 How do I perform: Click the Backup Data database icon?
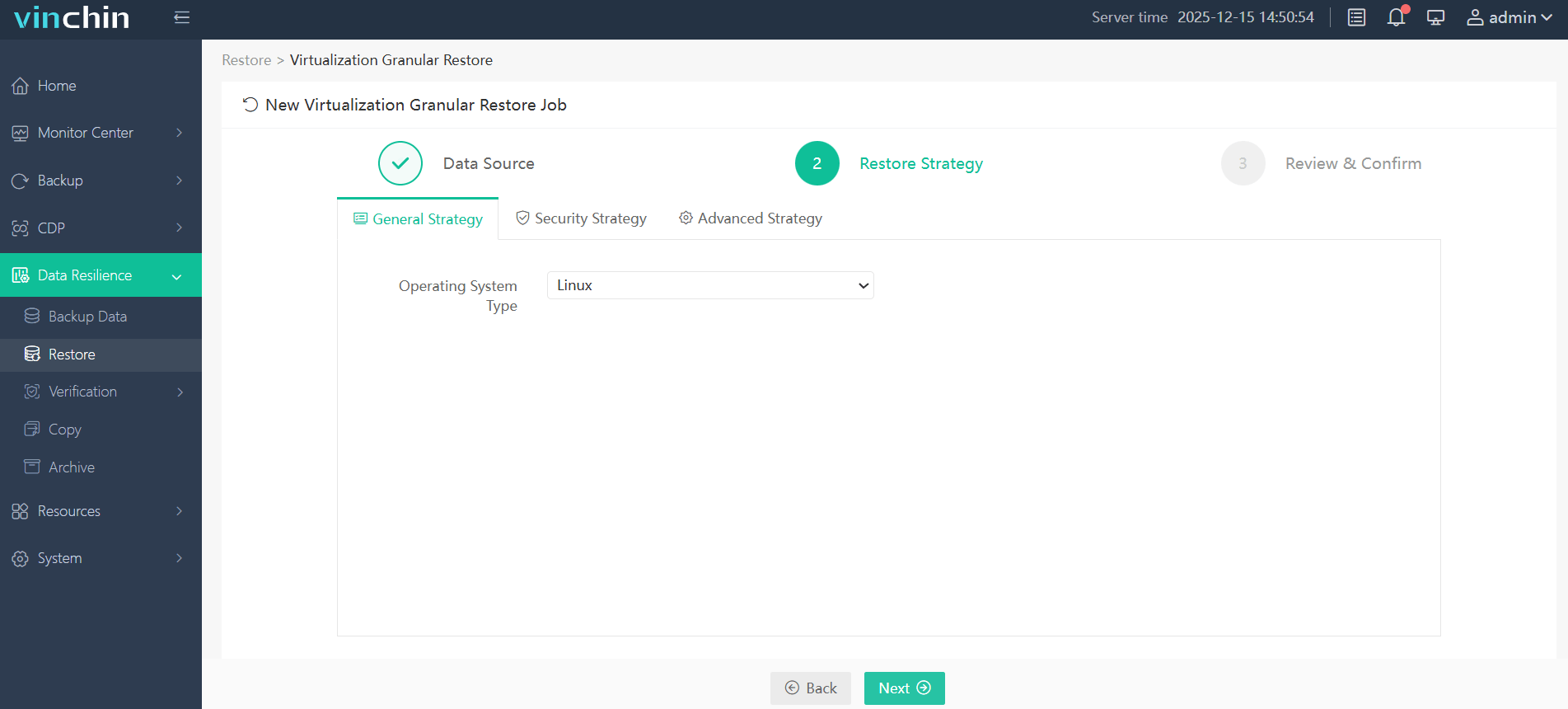[32, 316]
